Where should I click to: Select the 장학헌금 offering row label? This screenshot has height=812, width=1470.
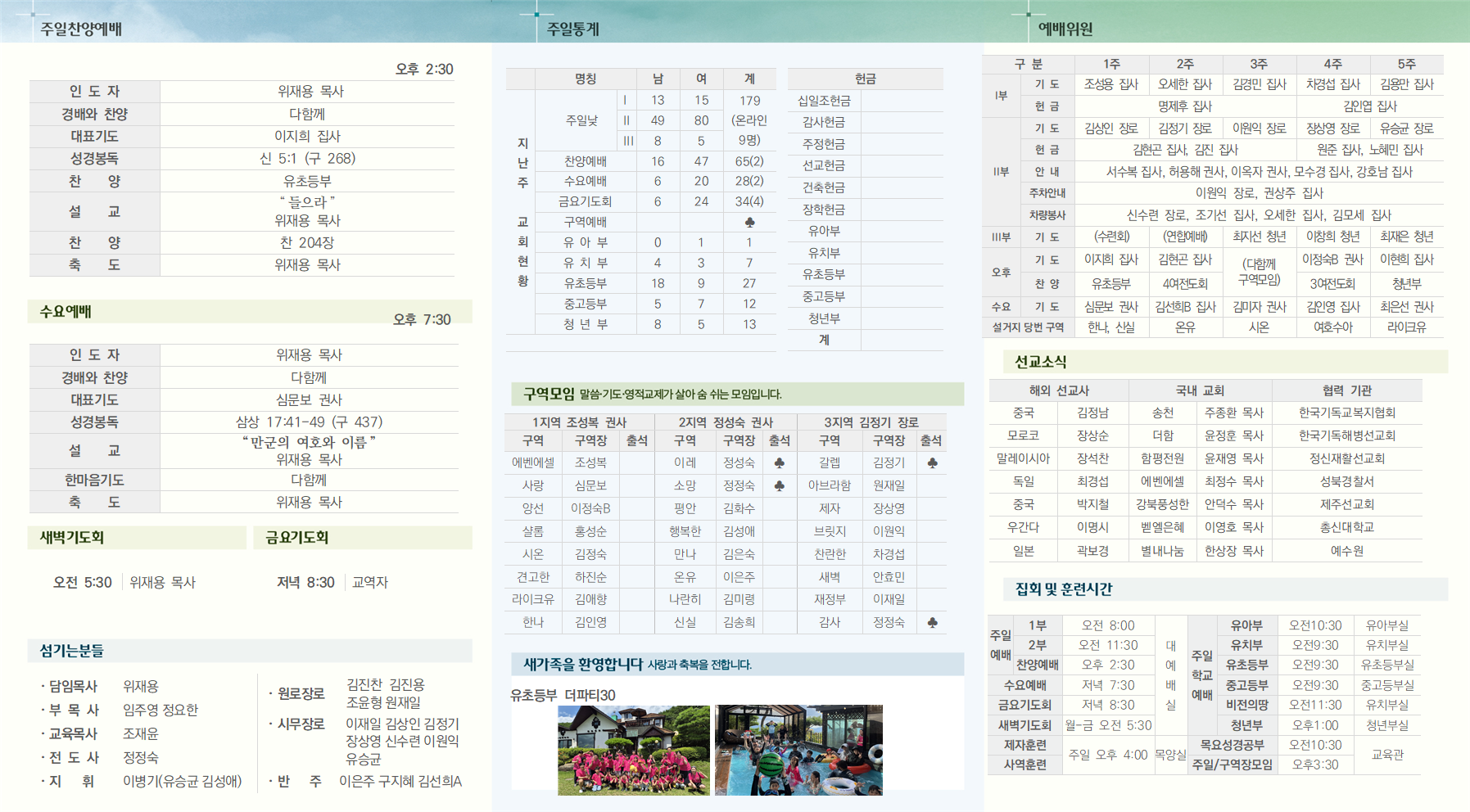click(824, 210)
